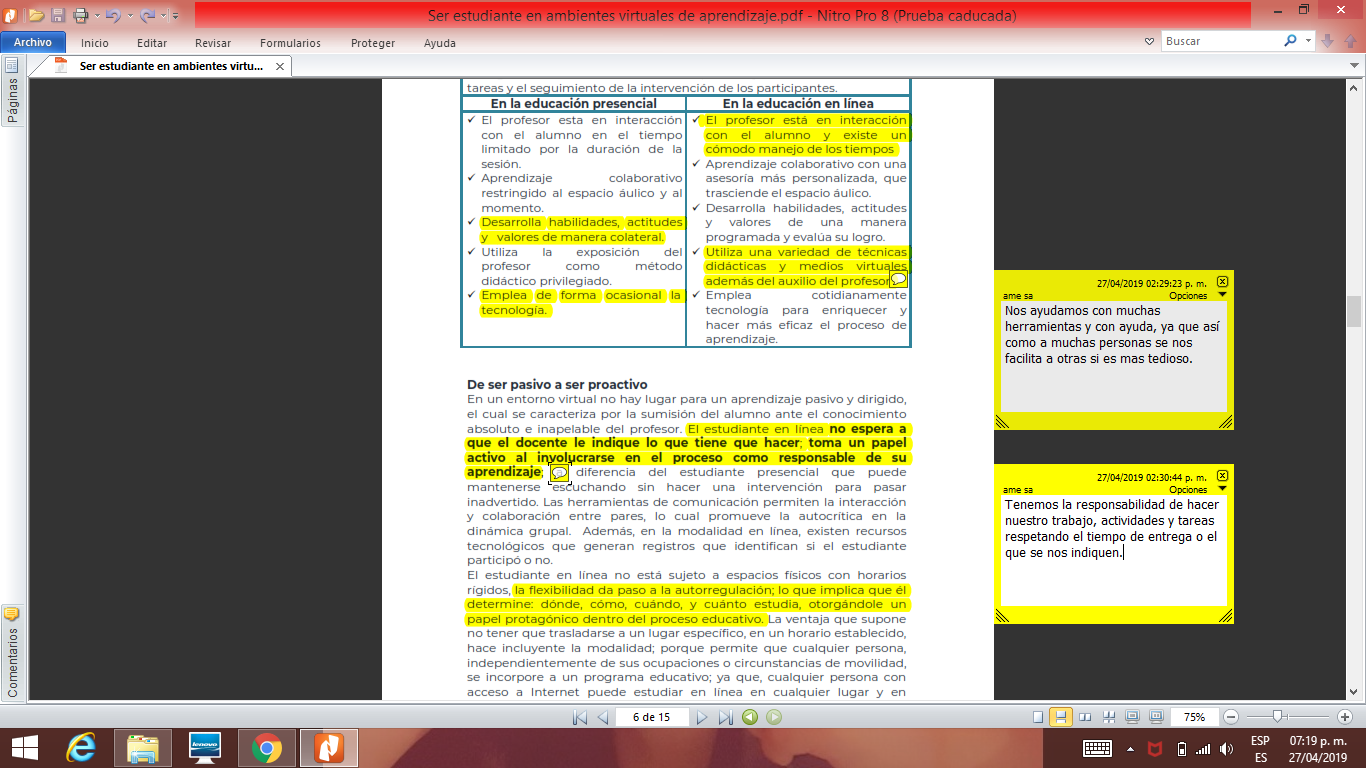Screen dimensions: 1366x768
Task: Jump to the first page of document
Action: [579, 717]
